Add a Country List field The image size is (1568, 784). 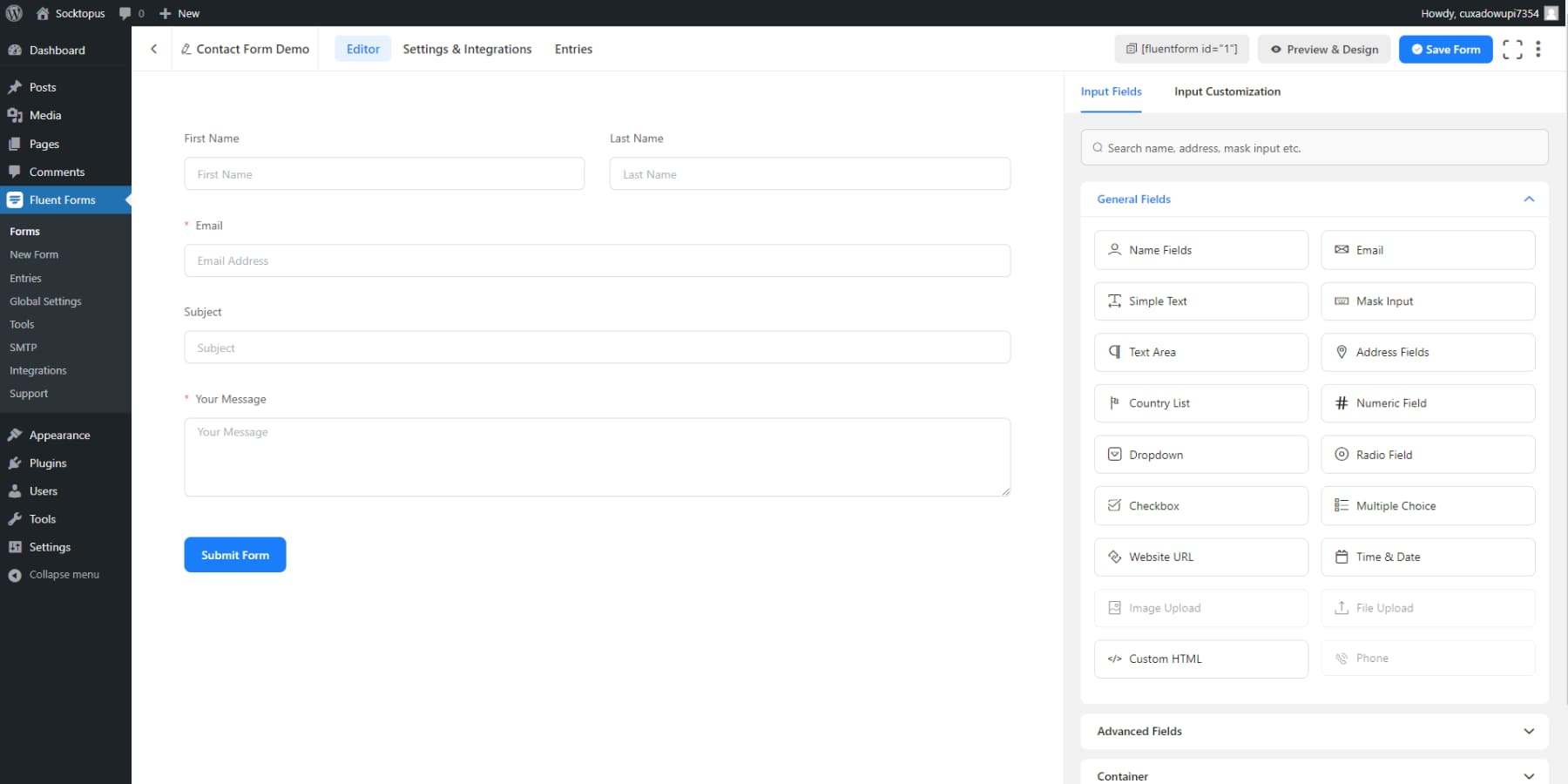tap(1200, 402)
